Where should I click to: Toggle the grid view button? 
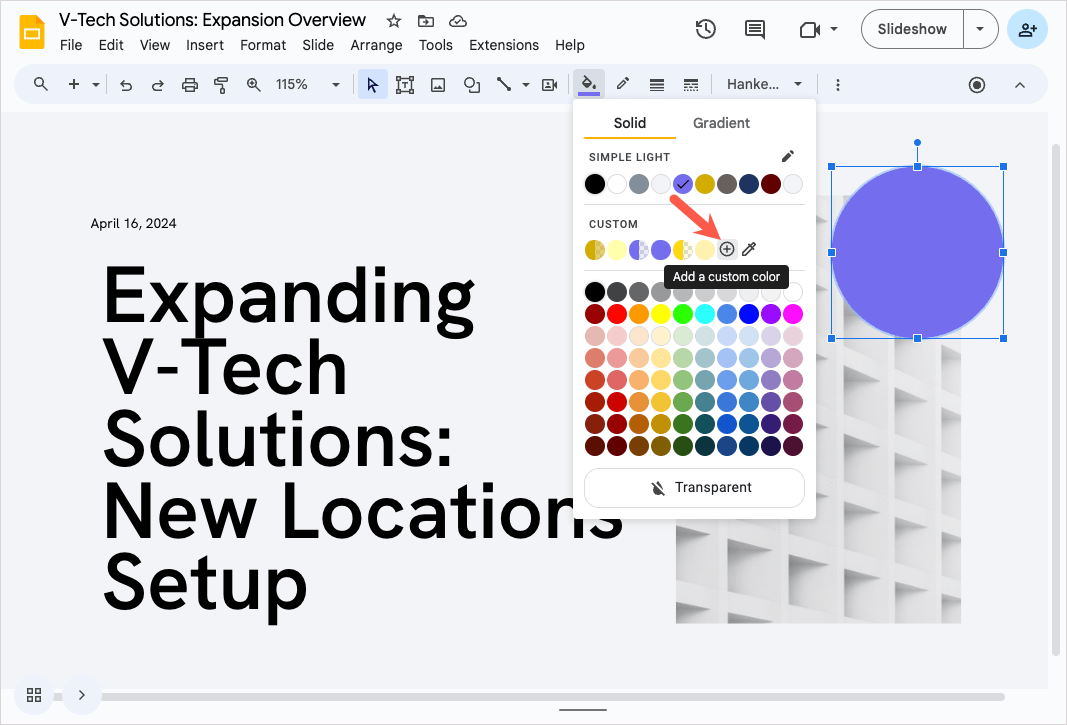pos(34,695)
